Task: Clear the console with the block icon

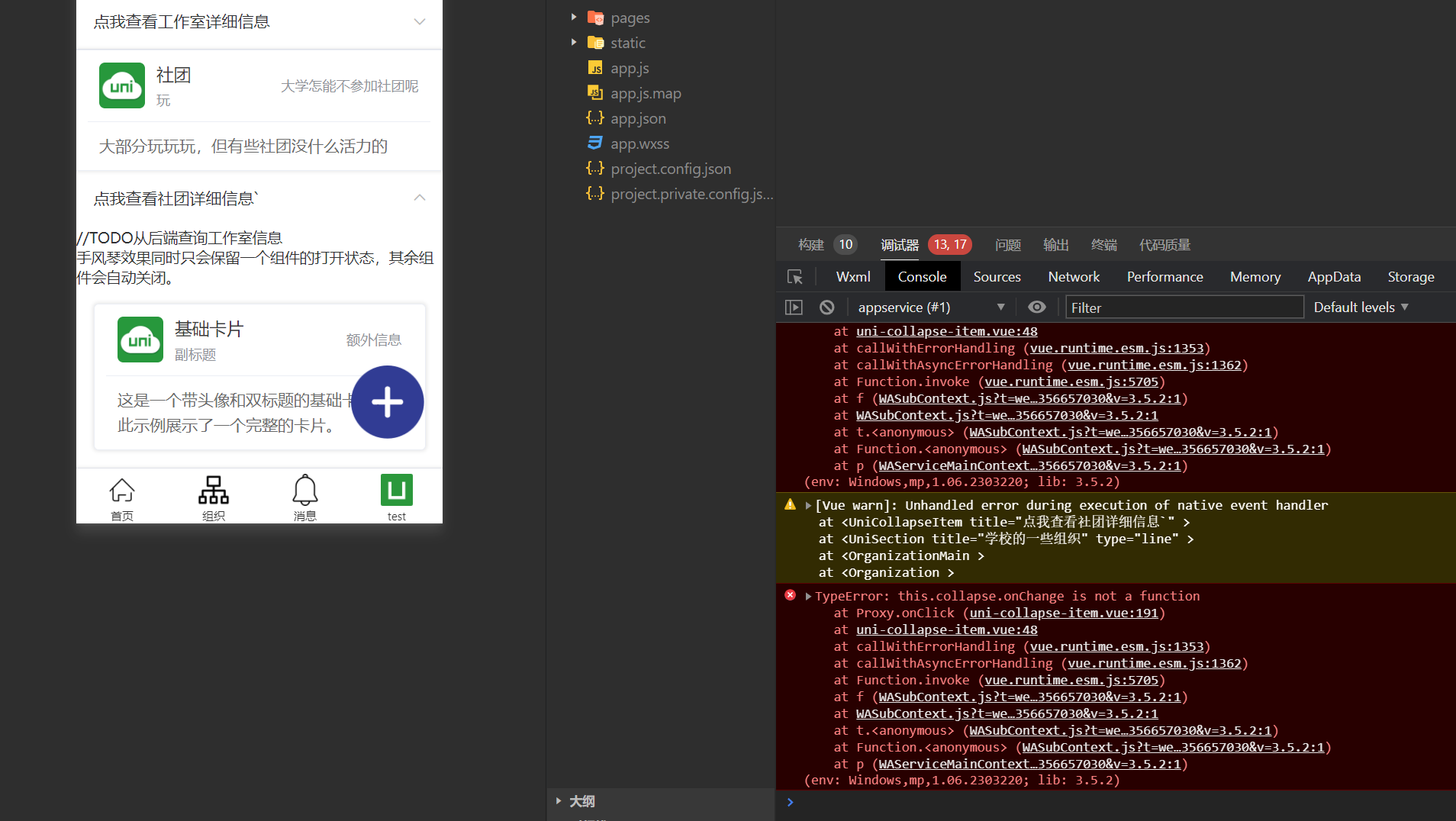Action: pos(827,307)
